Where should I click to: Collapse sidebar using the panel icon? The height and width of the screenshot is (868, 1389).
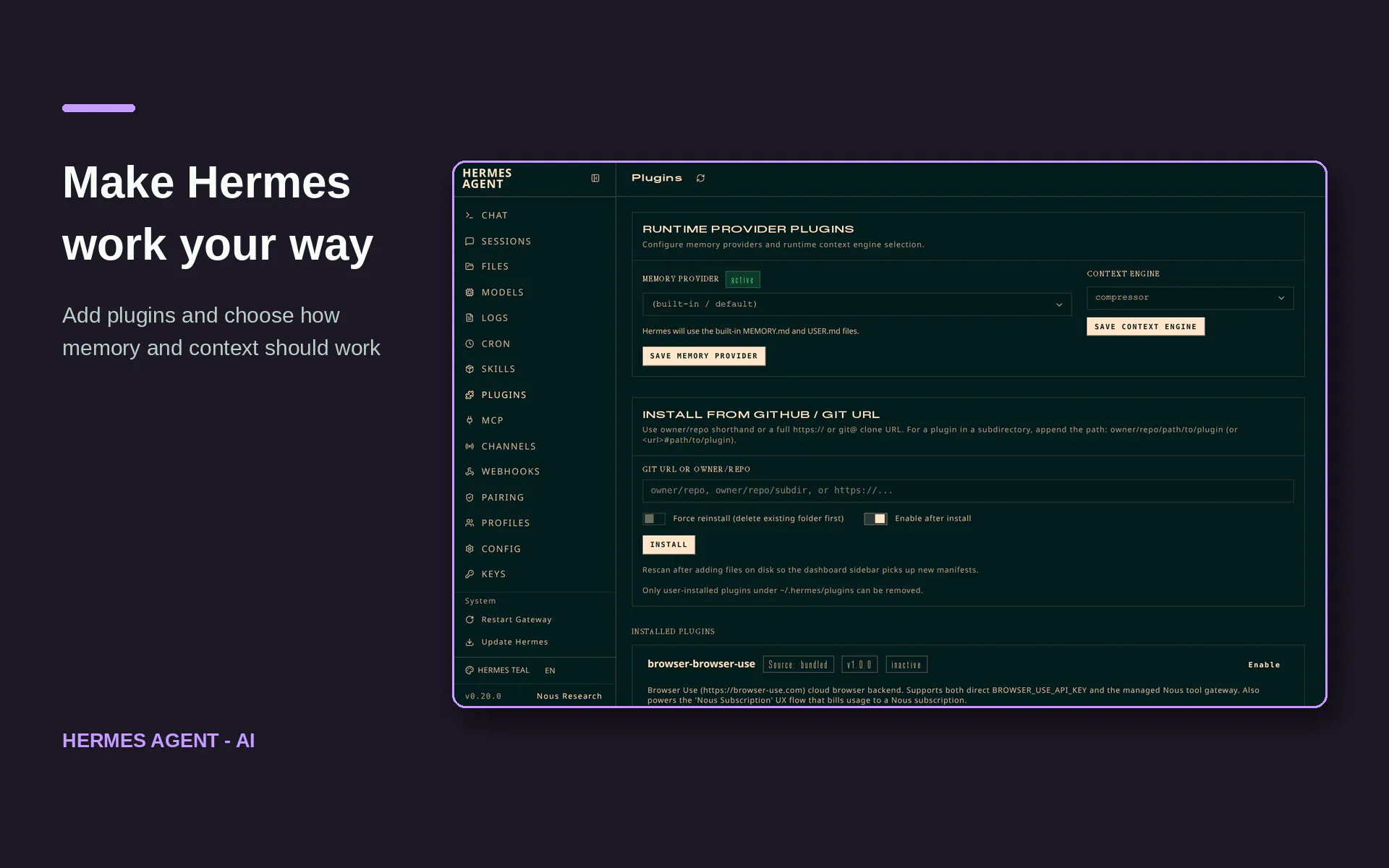point(595,179)
